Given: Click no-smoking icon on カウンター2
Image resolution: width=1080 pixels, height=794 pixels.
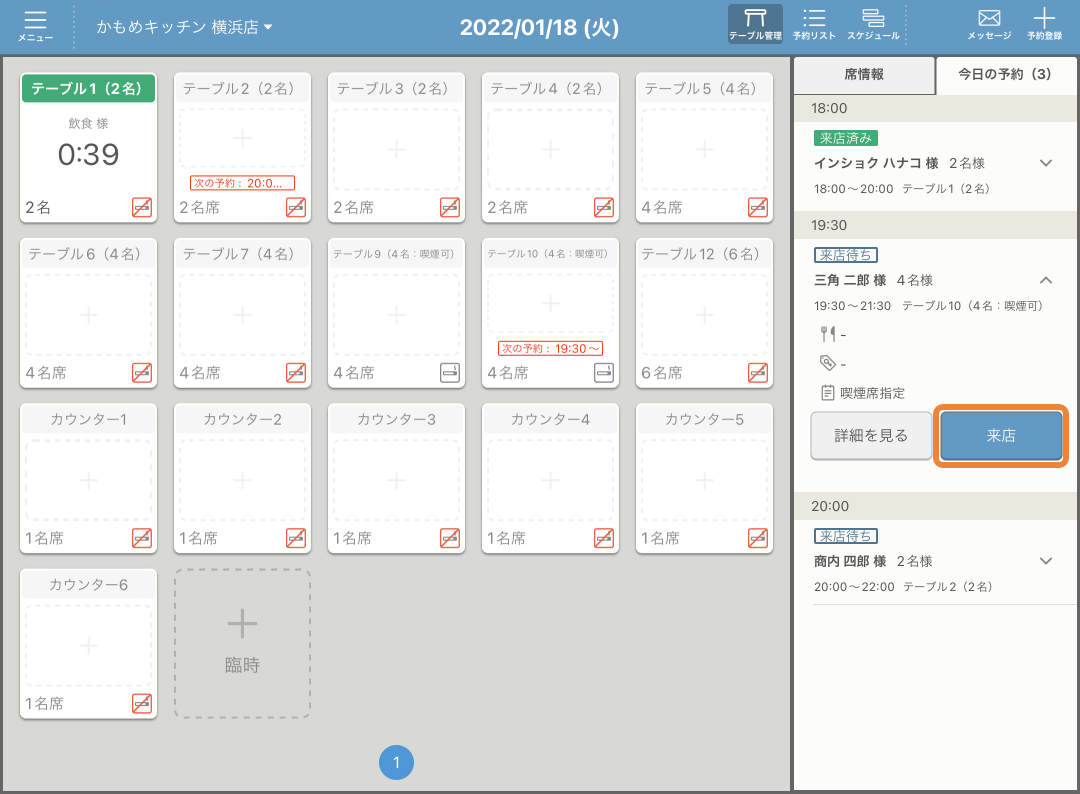Looking at the screenshot, I should click(x=295, y=538).
